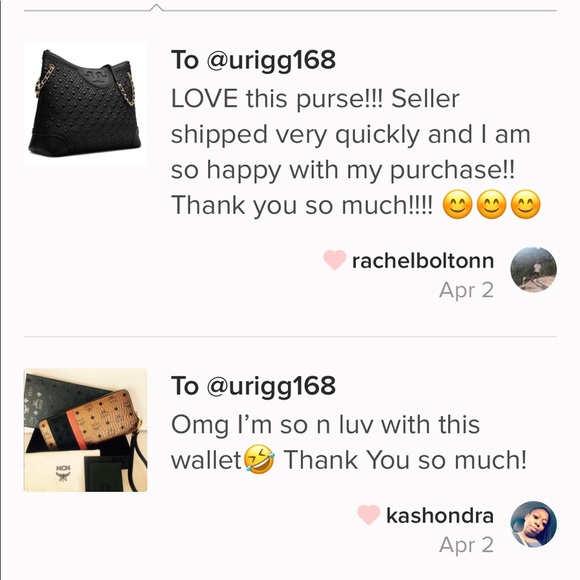
Task: Click the smiling emoji row in first note
Action: [491, 205]
